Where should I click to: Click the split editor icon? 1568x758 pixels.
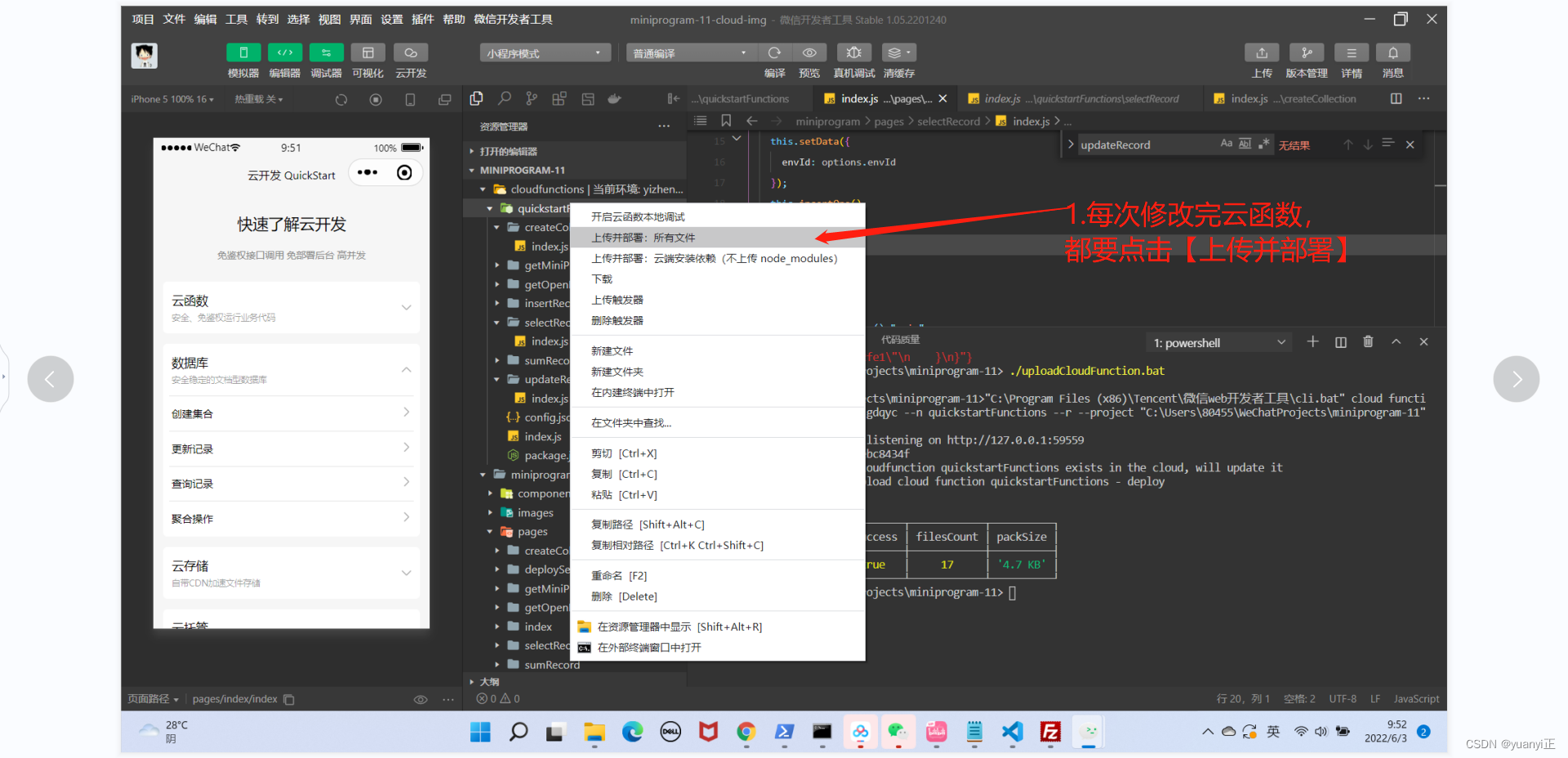pyautogui.click(x=1396, y=99)
